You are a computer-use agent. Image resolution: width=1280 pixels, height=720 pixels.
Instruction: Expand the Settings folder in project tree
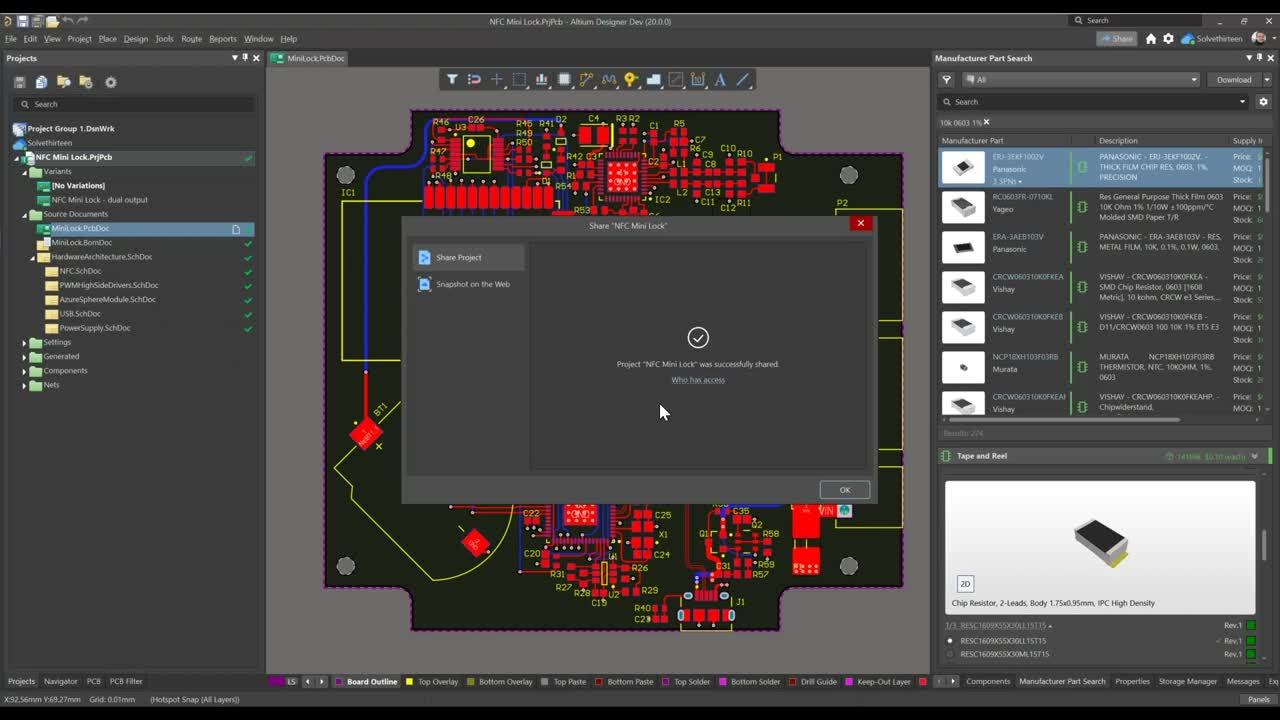click(25, 343)
